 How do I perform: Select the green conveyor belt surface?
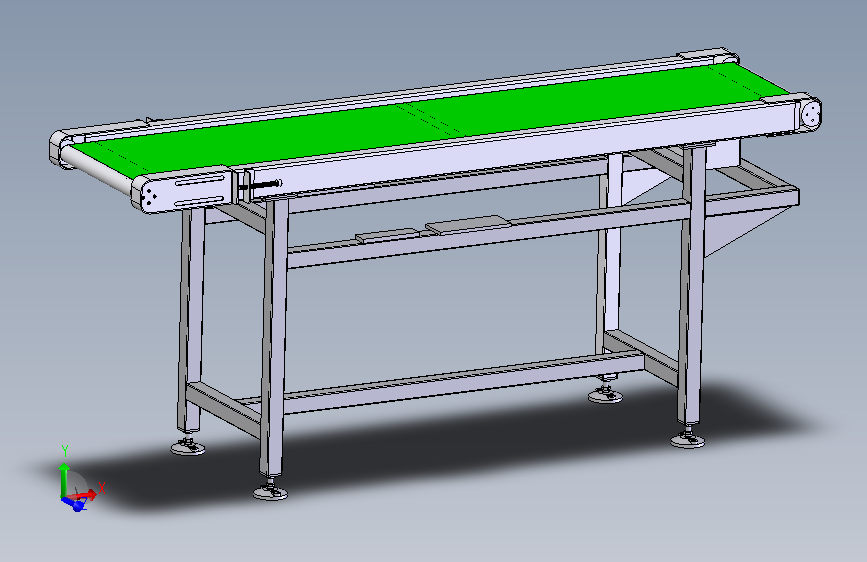[x=431, y=118]
